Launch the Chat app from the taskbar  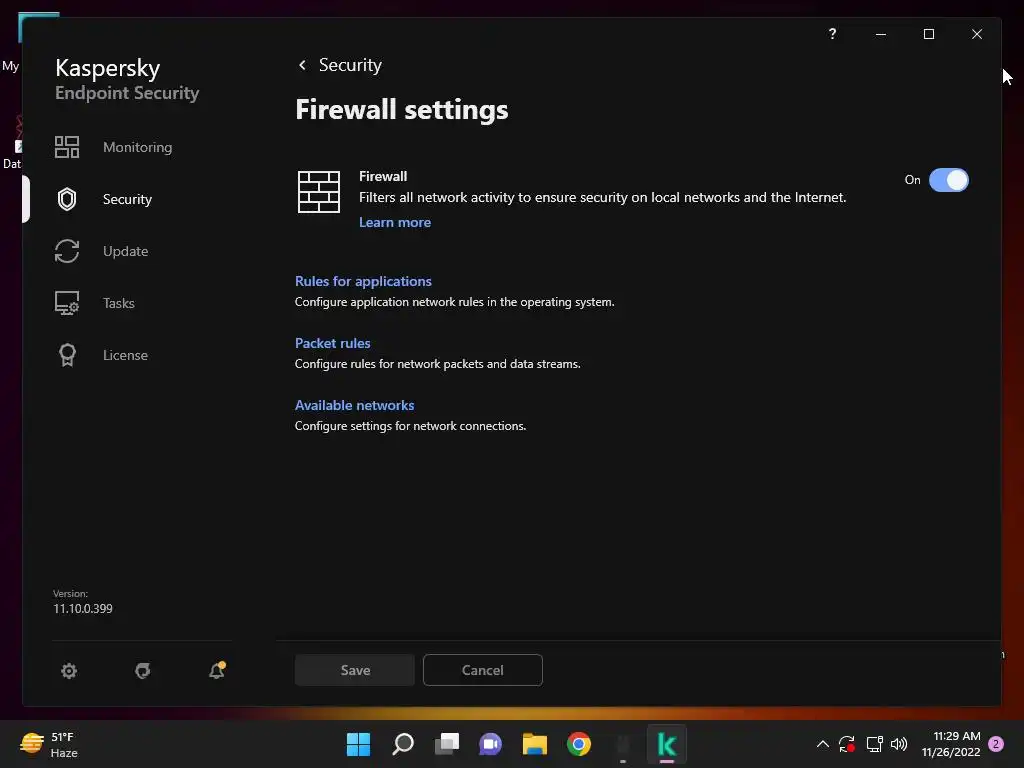pos(490,744)
